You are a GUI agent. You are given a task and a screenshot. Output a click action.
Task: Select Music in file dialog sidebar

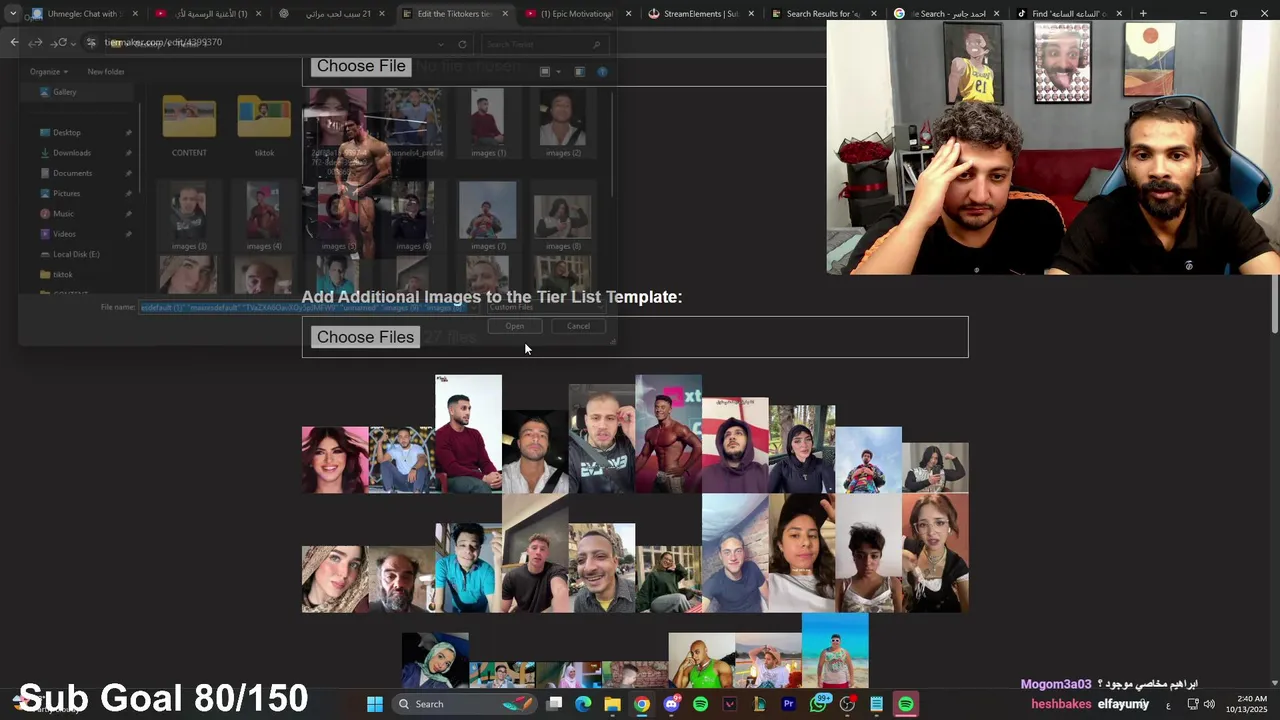63,214
